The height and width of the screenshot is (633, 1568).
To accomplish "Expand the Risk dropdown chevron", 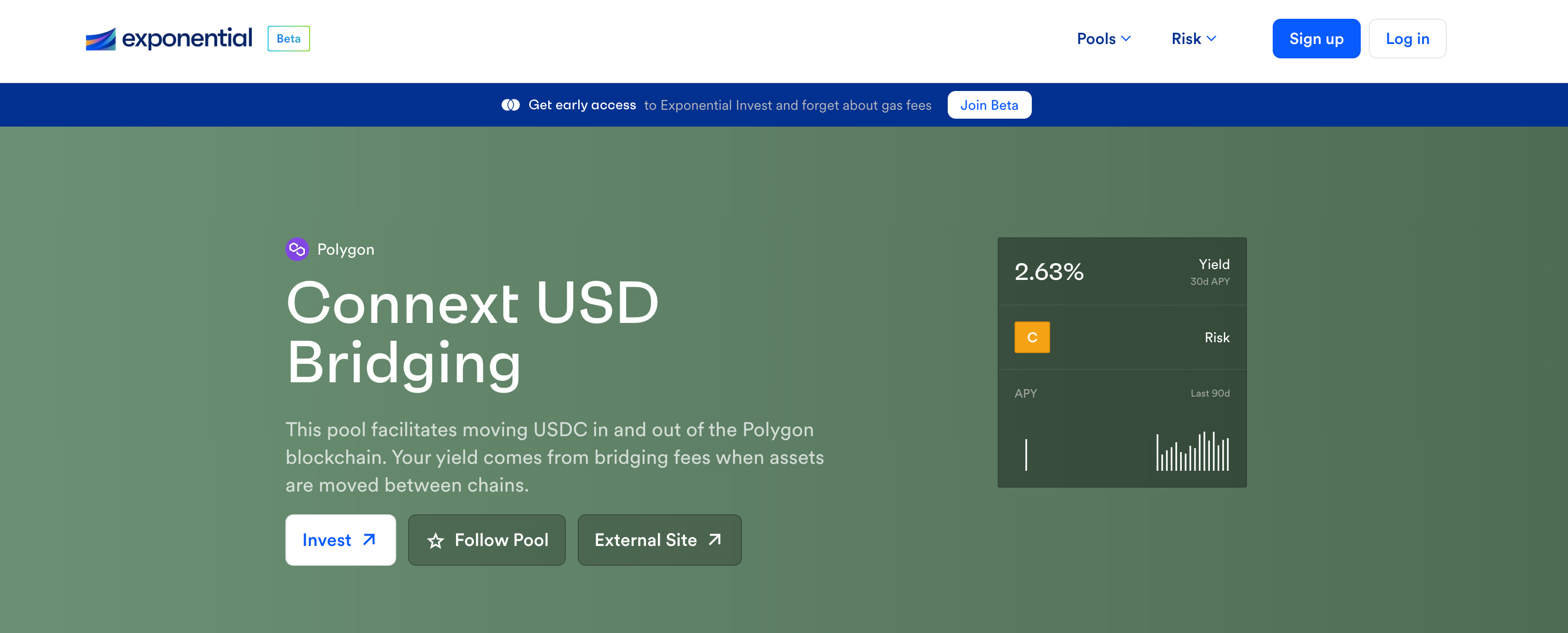I will (x=1211, y=39).
